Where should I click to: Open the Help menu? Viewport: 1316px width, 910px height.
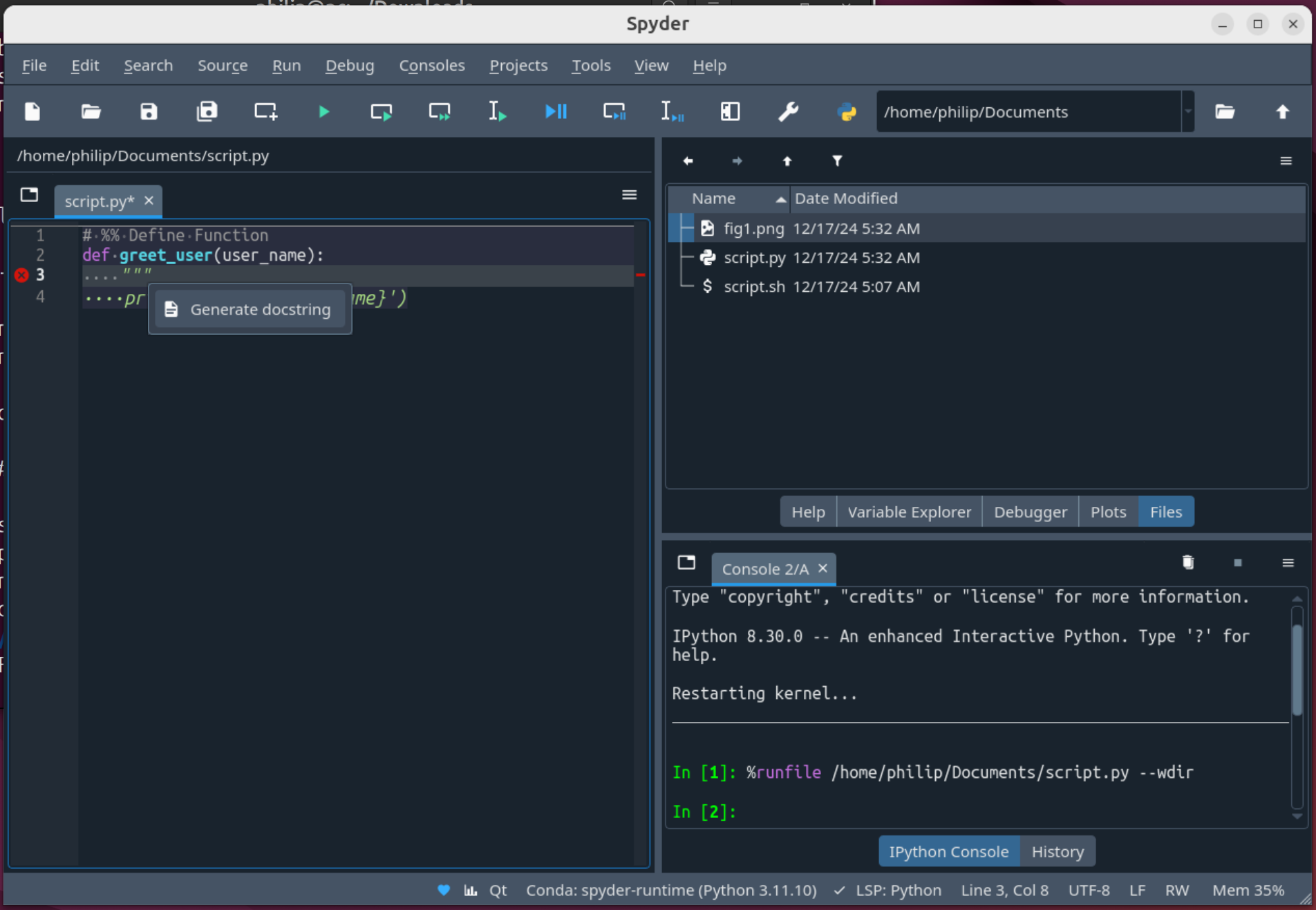[x=709, y=66]
